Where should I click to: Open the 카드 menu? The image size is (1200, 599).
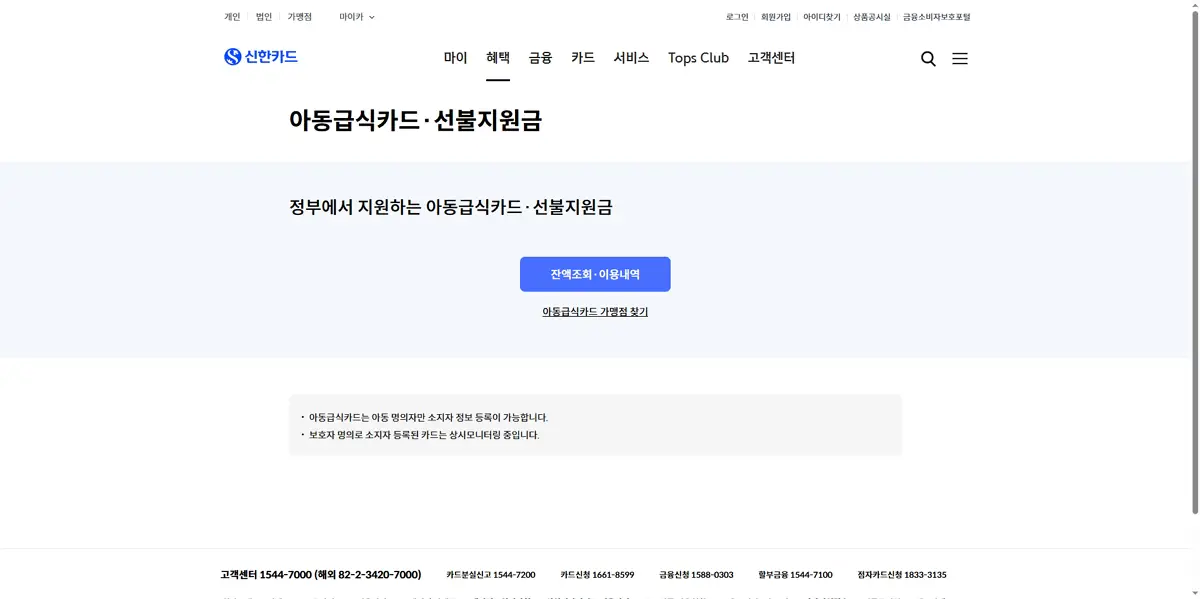pyautogui.click(x=583, y=58)
